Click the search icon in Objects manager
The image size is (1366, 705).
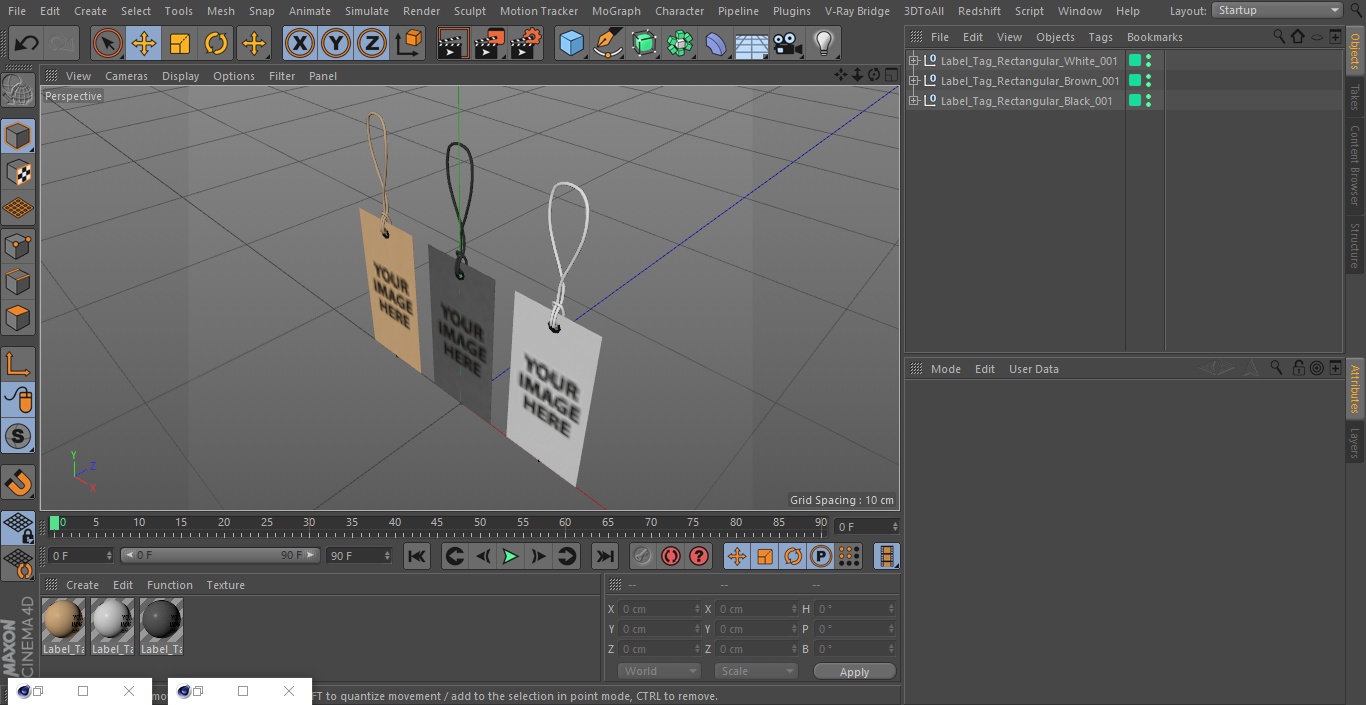(x=1279, y=37)
